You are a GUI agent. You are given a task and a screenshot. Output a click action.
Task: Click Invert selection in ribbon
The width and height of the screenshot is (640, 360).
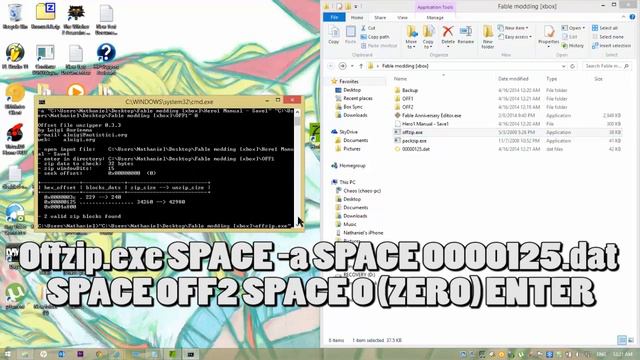point(611,46)
